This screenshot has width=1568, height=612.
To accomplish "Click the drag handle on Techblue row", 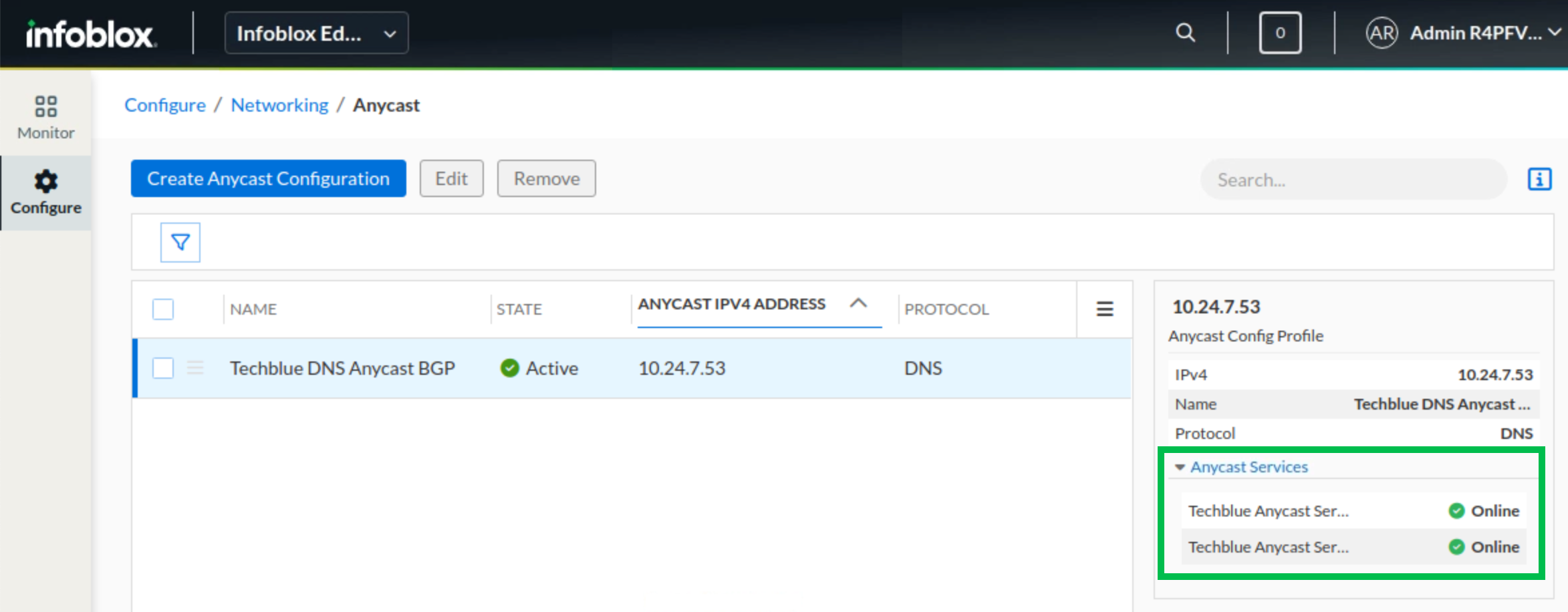I will [x=195, y=367].
